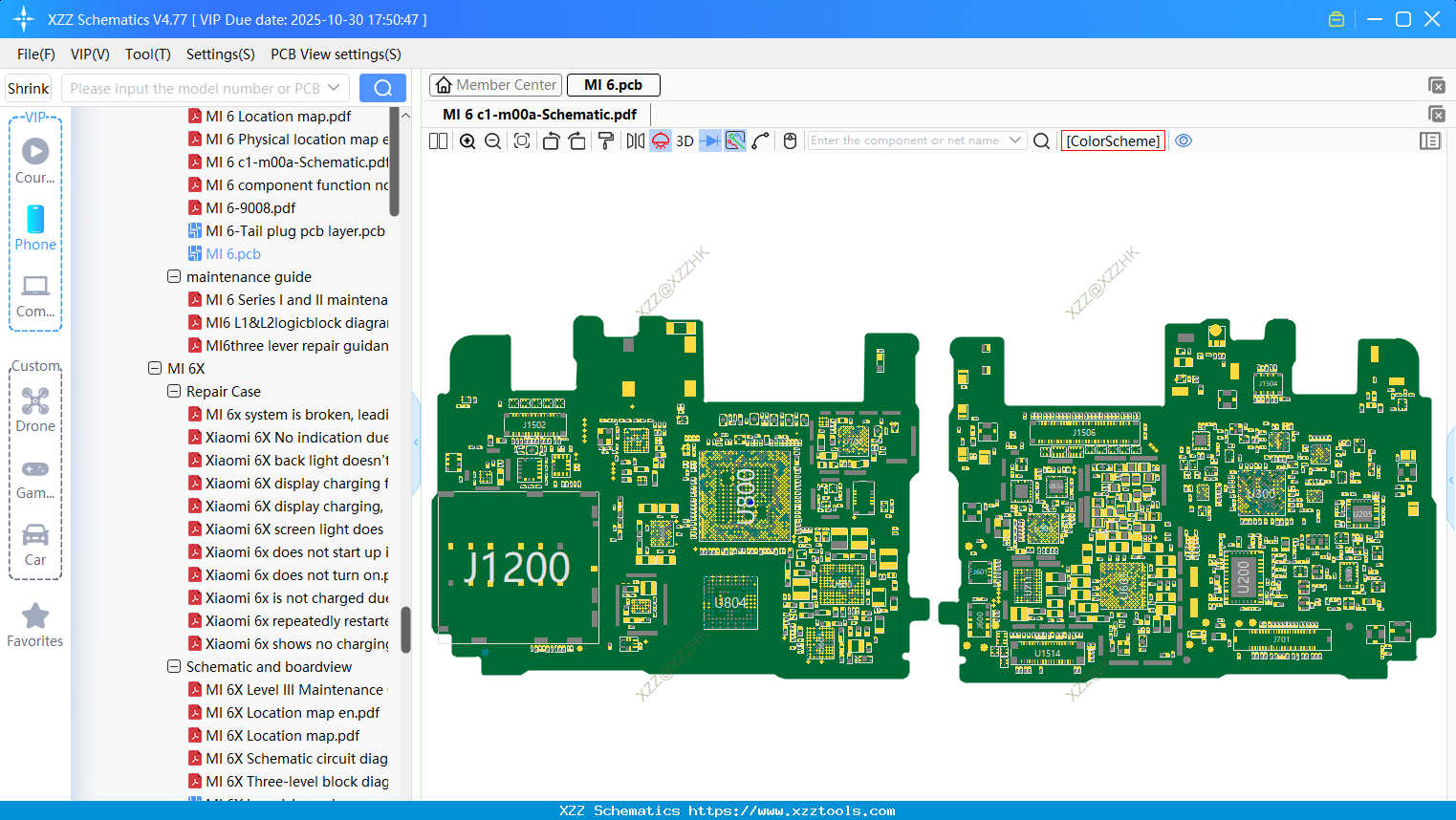Switch to 3D view
The image size is (1456, 820).
point(685,141)
